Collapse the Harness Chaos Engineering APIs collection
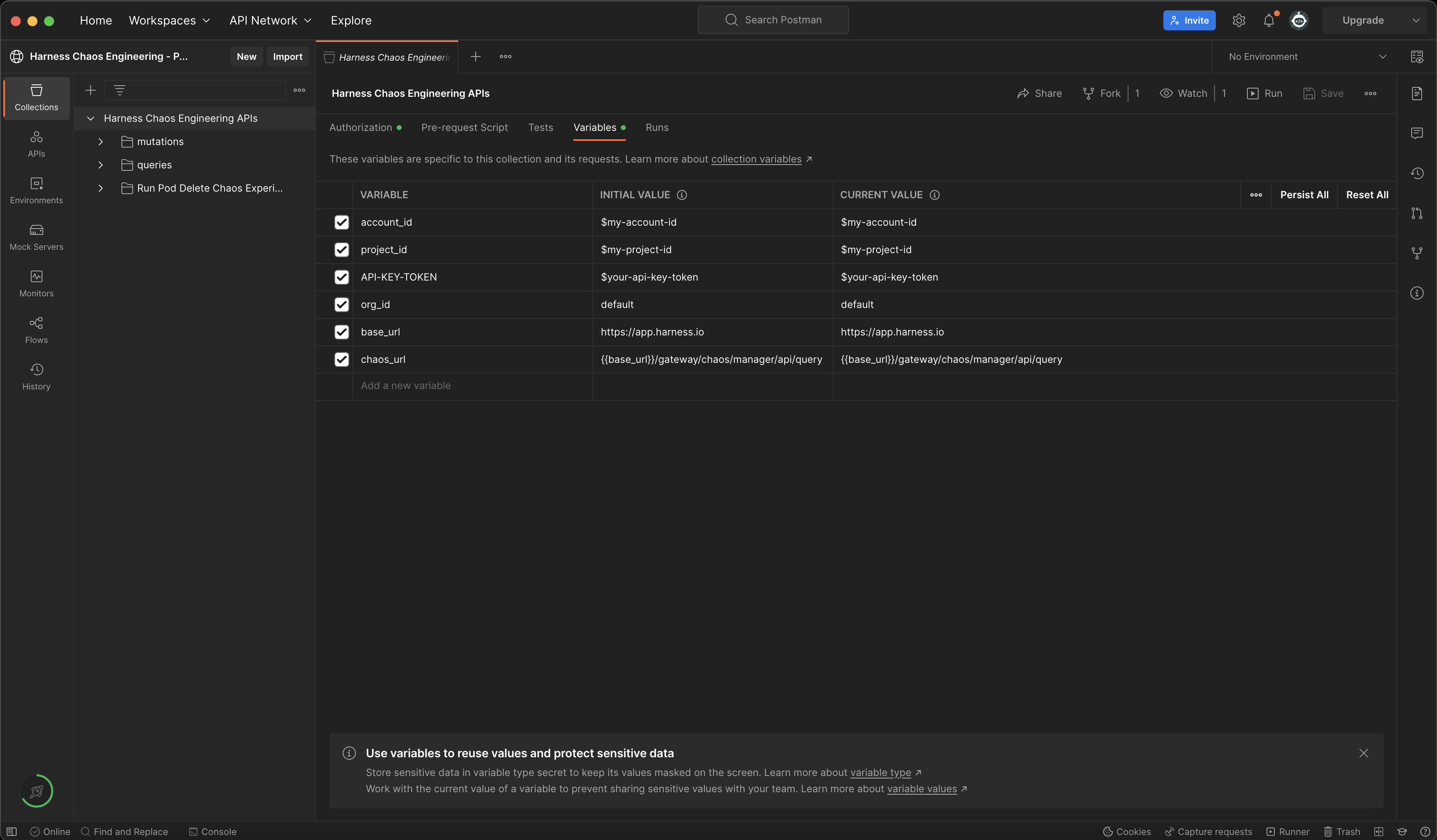This screenshot has height=840, width=1437. click(90, 118)
